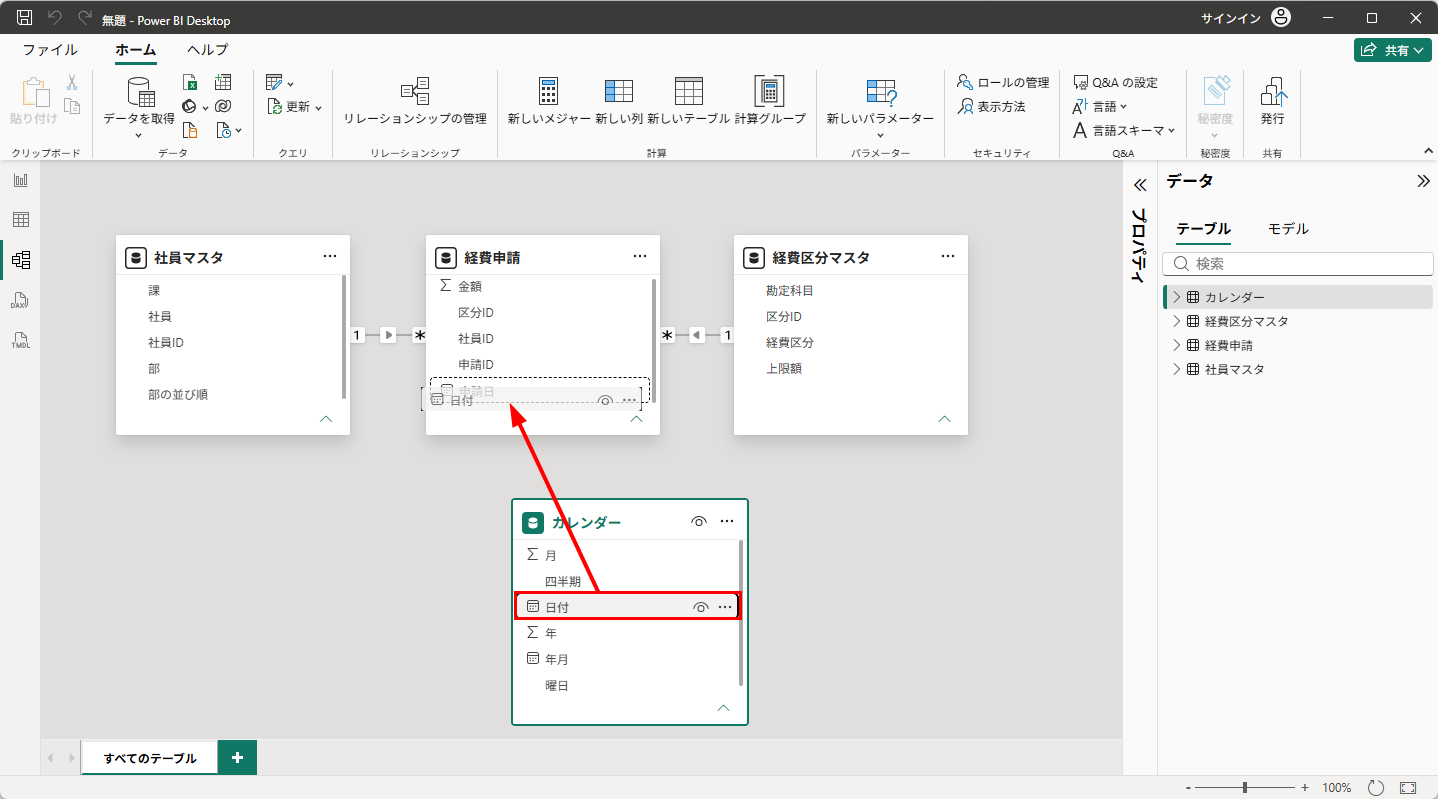The width and height of the screenshot is (1438, 799).
Task: Click the 検索 search field in data pane
Action: pos(1297,264)
